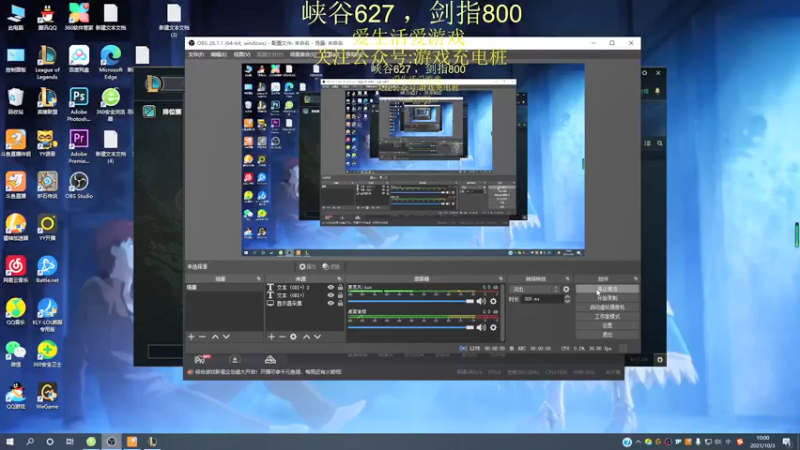
Task: Remove selected scene with minus icon
Action: (x=203, y=337)
